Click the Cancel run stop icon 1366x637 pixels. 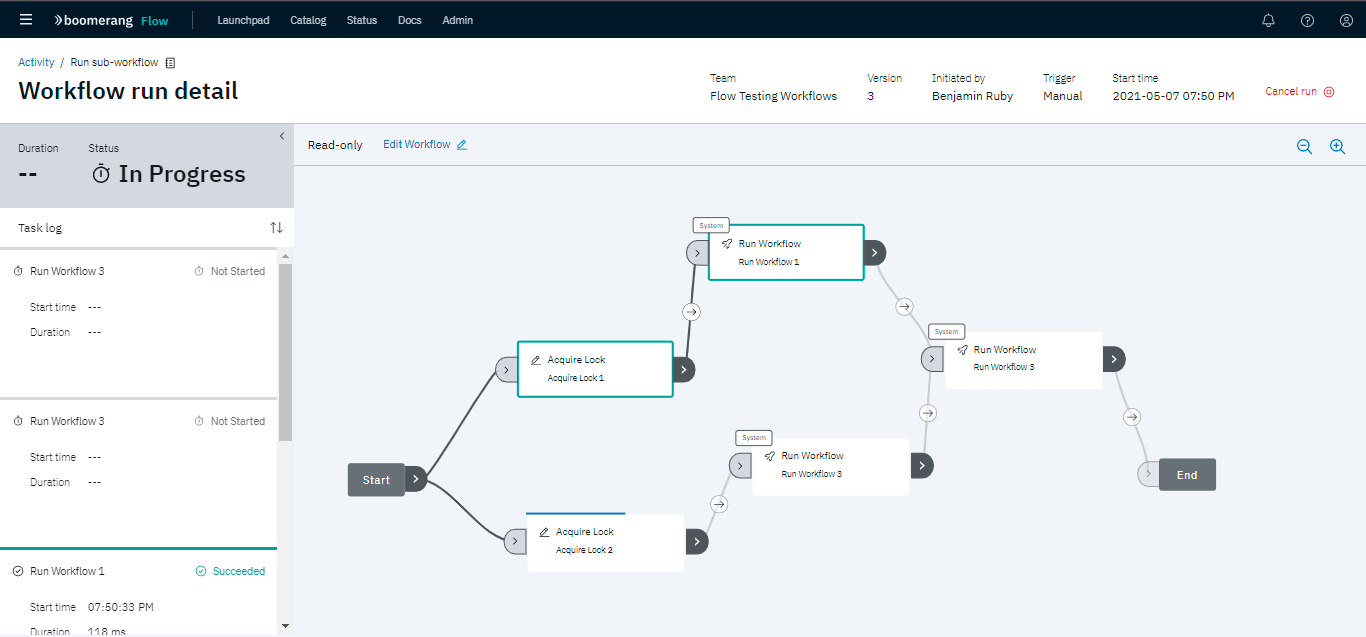1329,92
